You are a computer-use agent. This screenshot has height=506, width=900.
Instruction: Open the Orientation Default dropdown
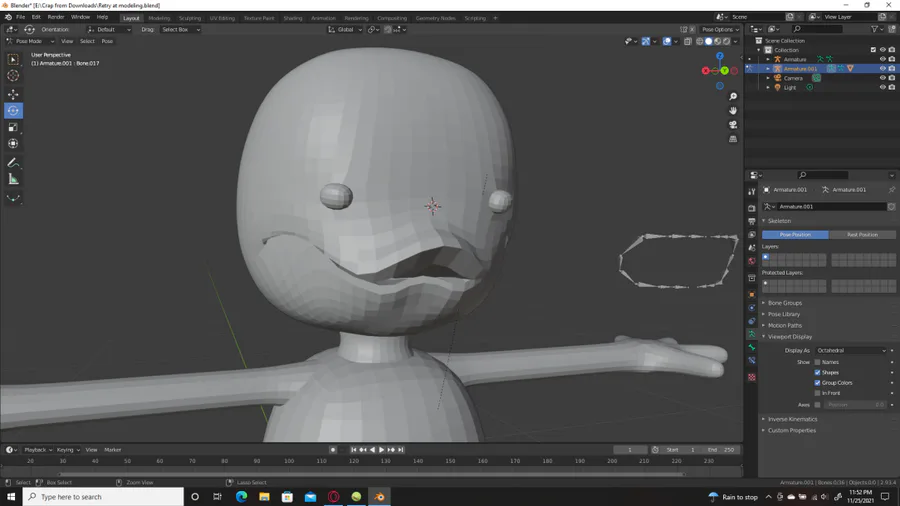coord(109,29)
